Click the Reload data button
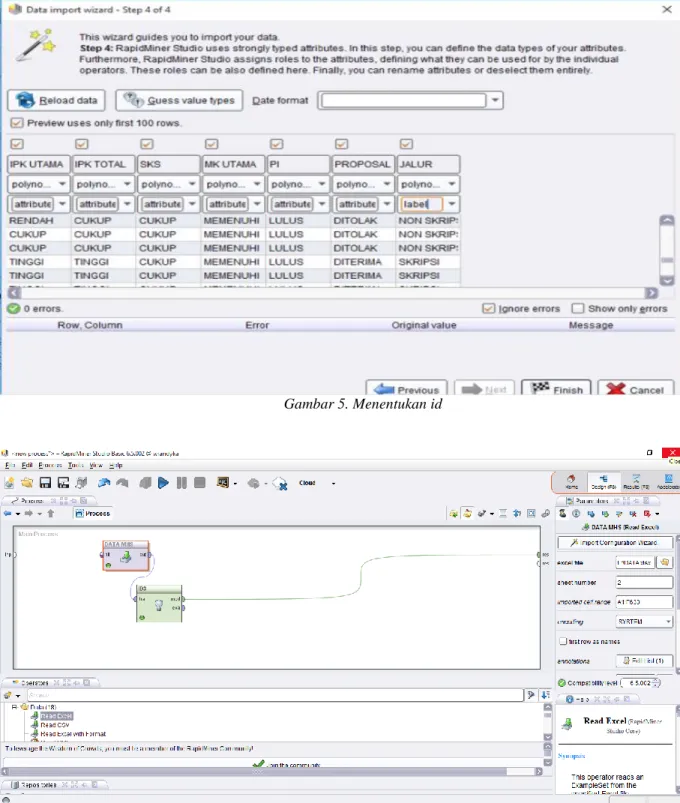 tap(56, 100)
